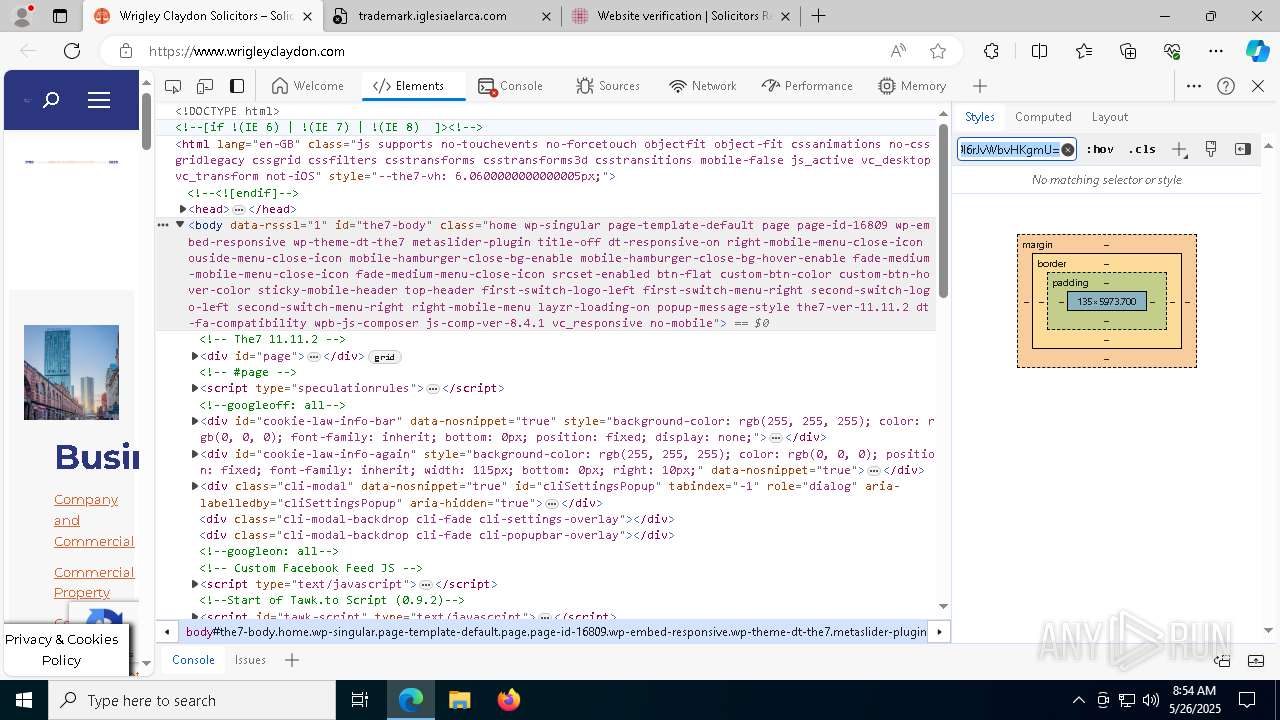Click the city skyline thumbnail image

71,372
